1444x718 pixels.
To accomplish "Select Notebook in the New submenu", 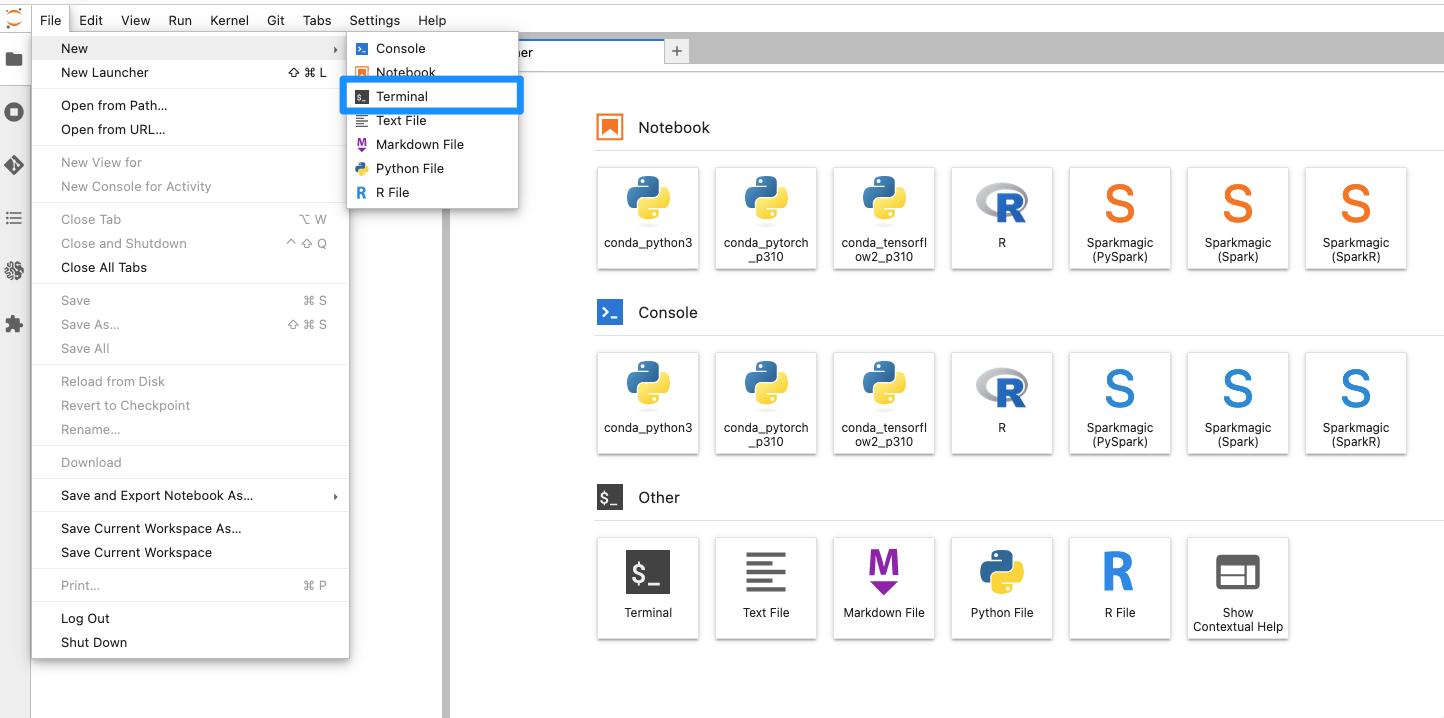I will [432, 72].
